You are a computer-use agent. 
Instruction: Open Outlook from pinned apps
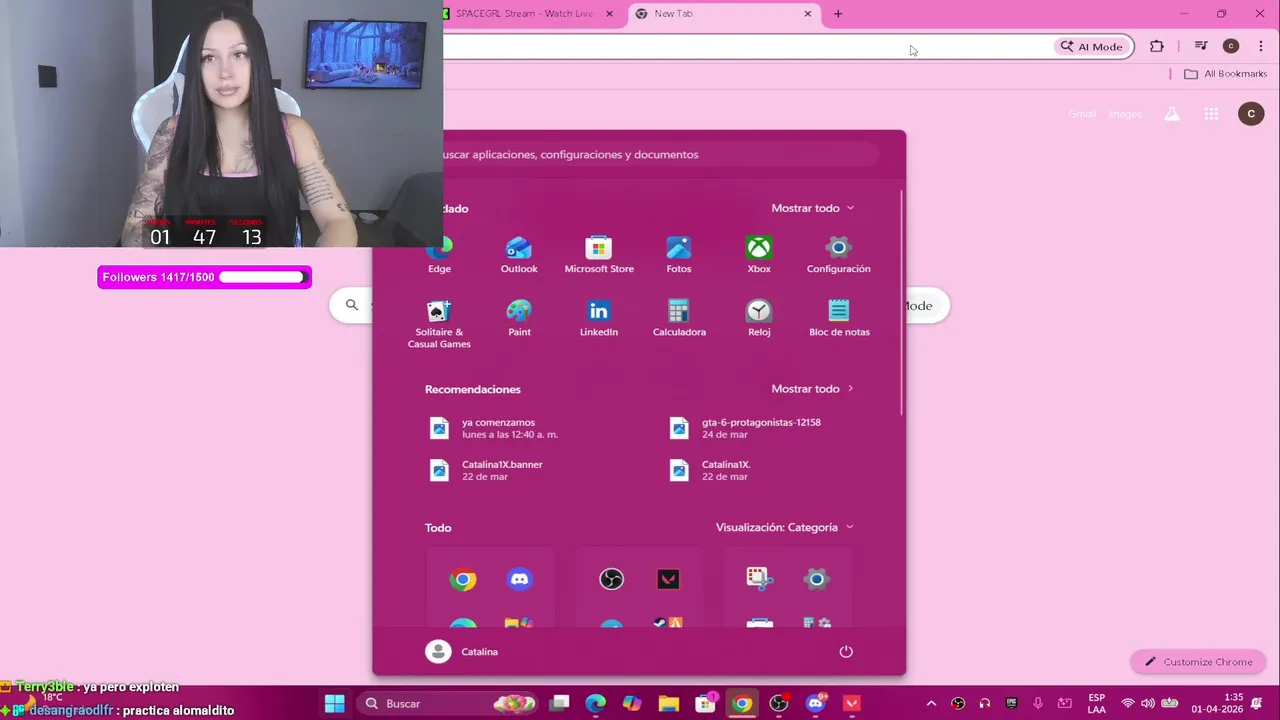[519, 255]
